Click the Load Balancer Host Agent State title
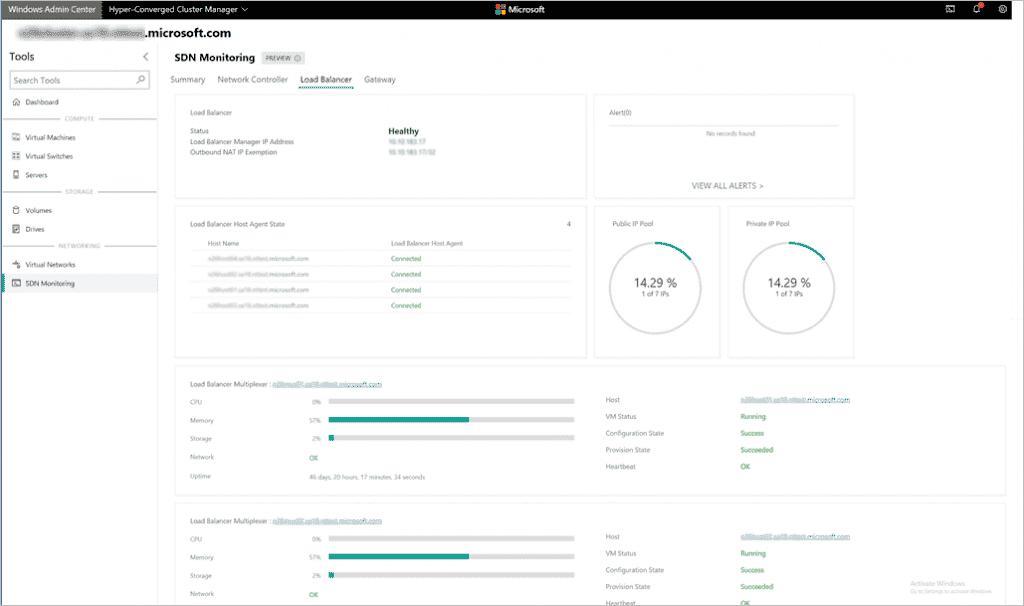The image size is (1024, 606). pyautogui.click(x=237, y=224)
